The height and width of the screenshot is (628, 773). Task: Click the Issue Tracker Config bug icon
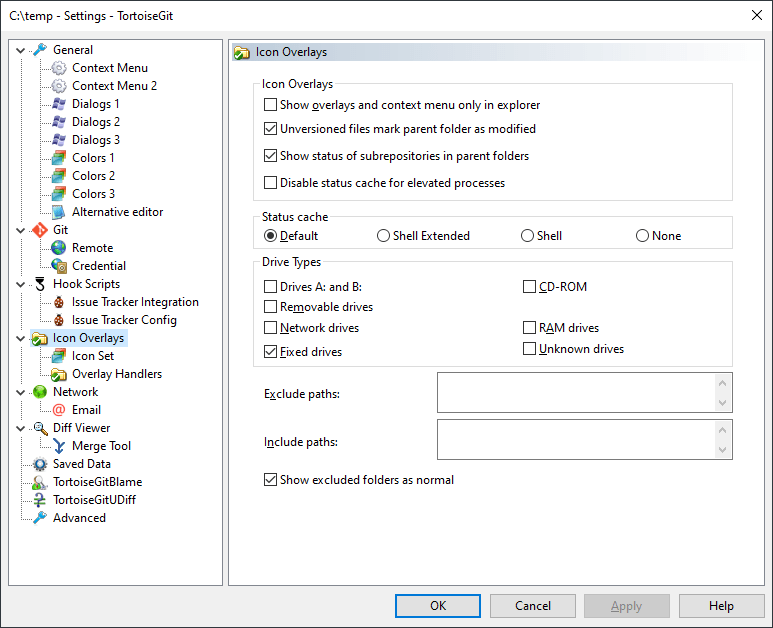pyautogui.click(x=59, y=320)
